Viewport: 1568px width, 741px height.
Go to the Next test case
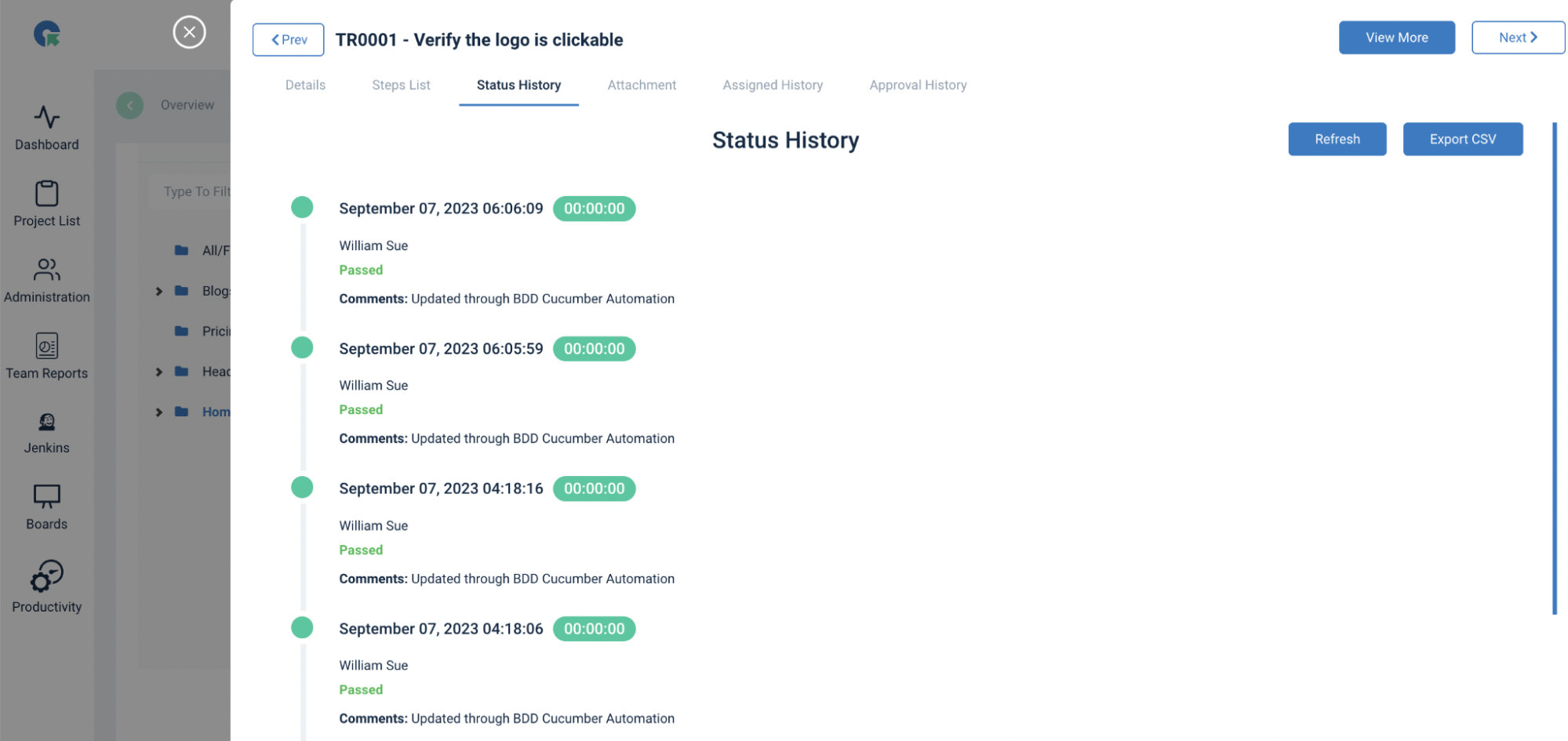1518,38
